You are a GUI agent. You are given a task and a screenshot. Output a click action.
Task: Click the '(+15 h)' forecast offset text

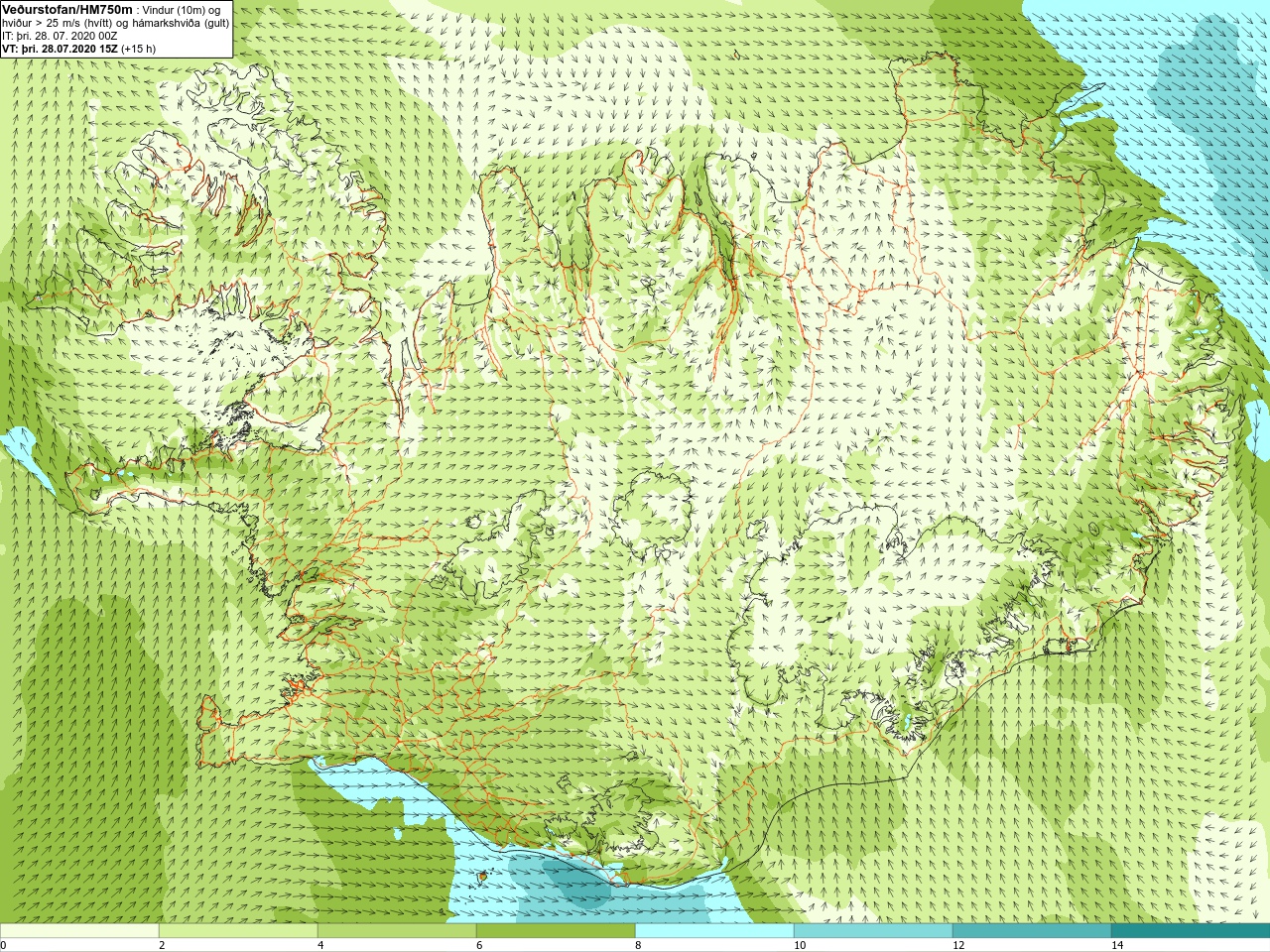coord(138,49)
